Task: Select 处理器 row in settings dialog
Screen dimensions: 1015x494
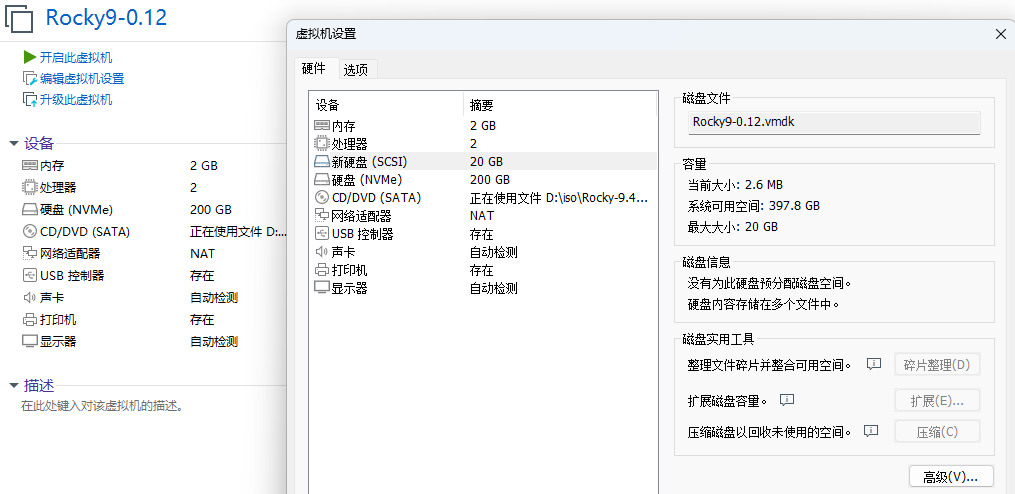Action: (x=483, y=143)
